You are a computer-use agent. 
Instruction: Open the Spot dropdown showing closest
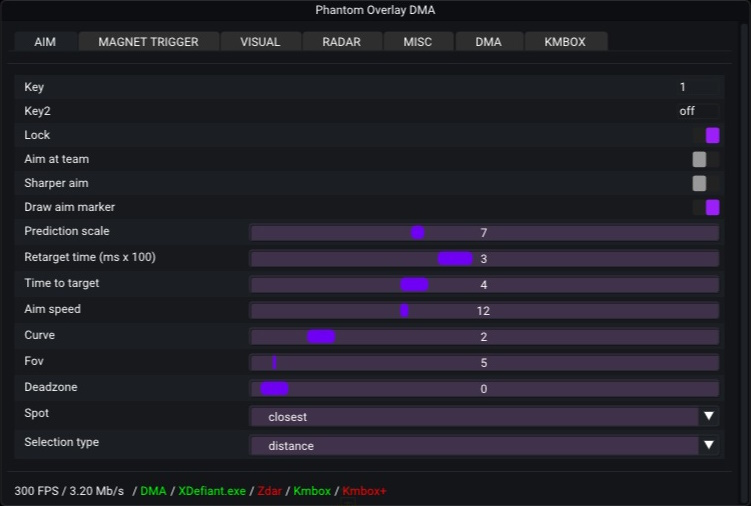tap(484, 416)
